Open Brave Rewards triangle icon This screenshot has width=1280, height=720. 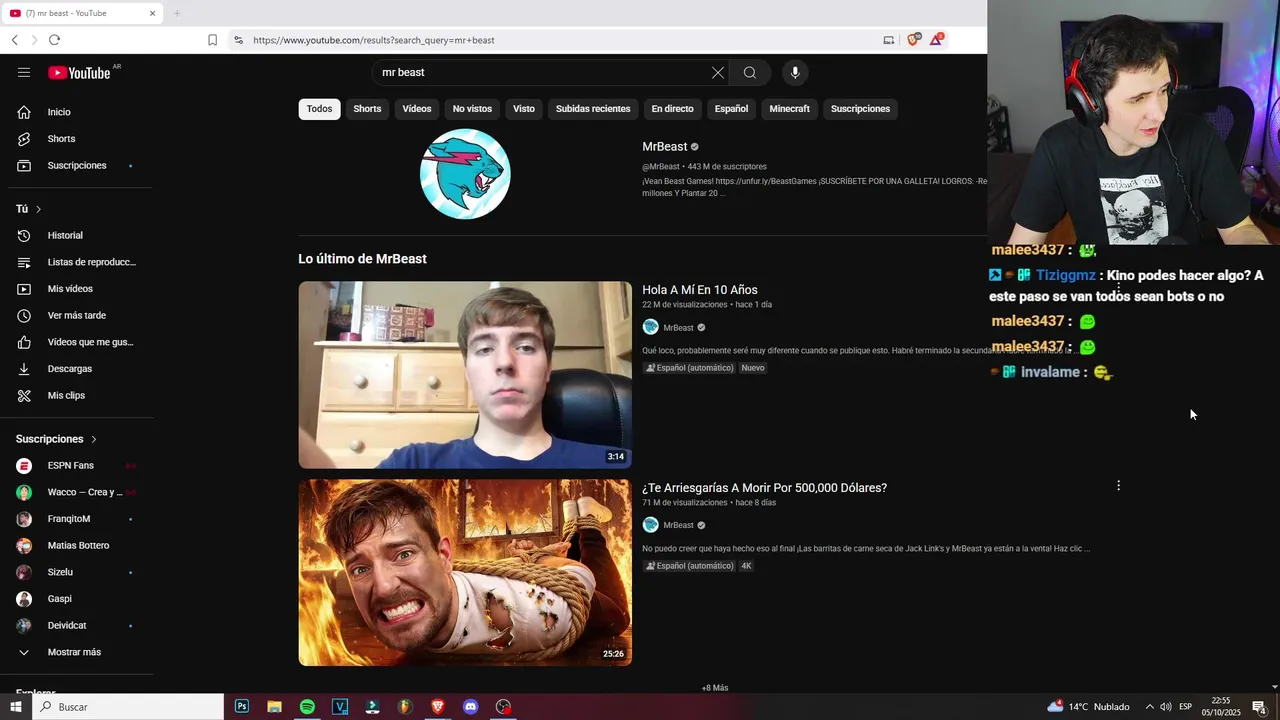(x=936, y=40)
